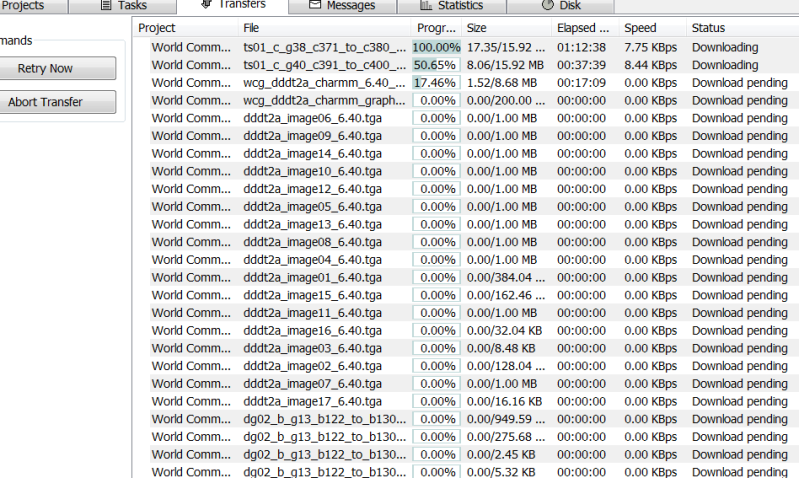
Task: Switch to the Projects tab
Action: pos(24,5)
